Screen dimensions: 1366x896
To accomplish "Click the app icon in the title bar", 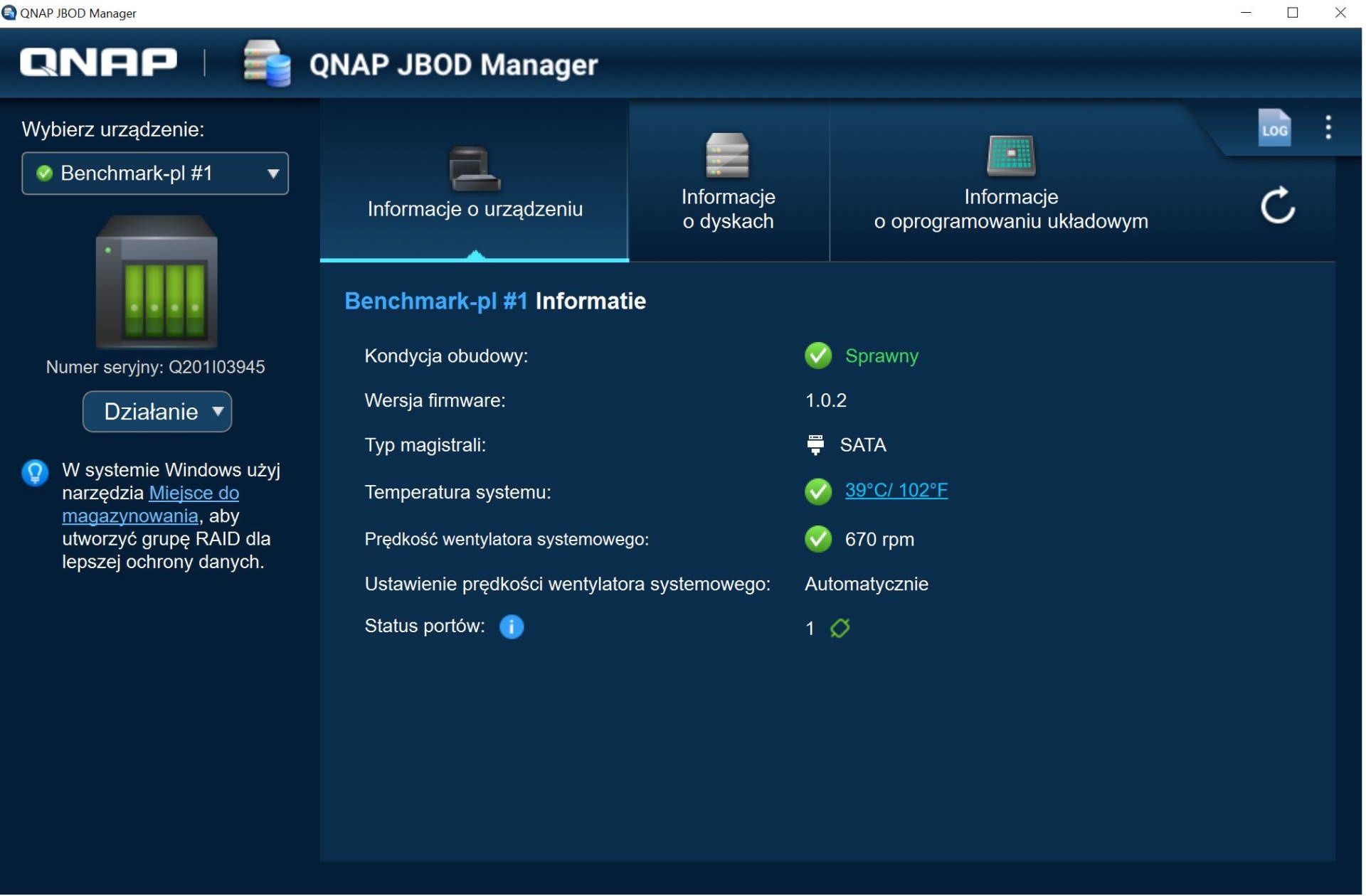I will coord(9,13).
